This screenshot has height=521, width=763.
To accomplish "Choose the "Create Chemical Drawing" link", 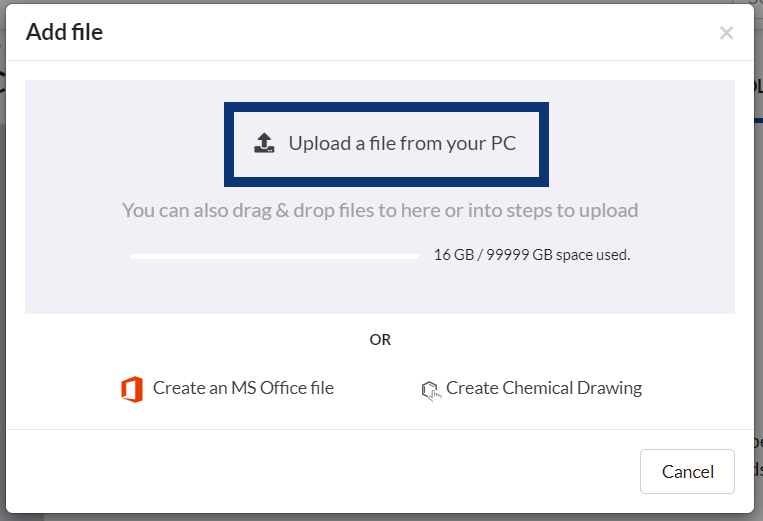I will click(544, 388).
